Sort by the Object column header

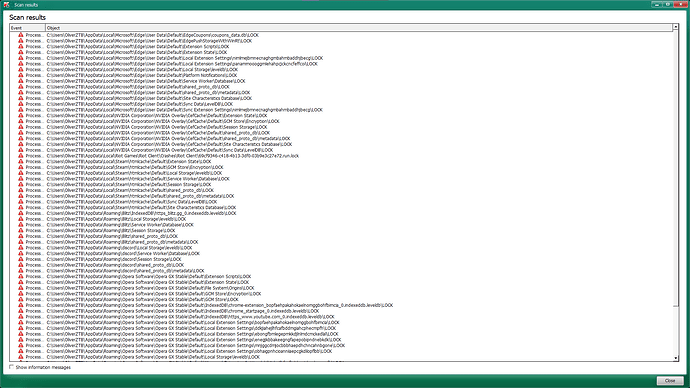coord(359,28)
